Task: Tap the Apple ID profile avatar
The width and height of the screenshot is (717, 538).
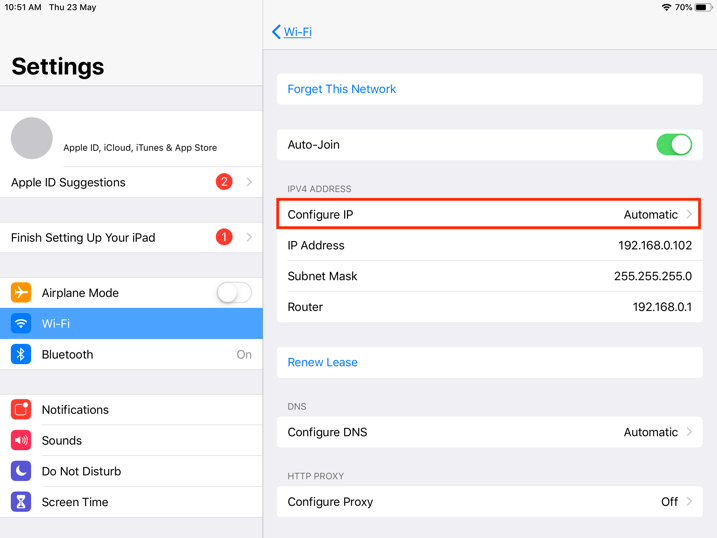Action: tap(32, 138)
